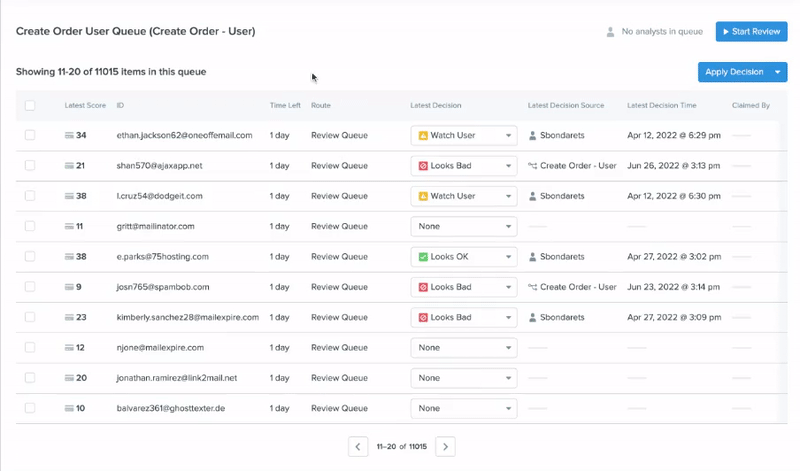Click the score icon next to score 12
The width and height of the screenshot is (800, 471).
point(69,348)
